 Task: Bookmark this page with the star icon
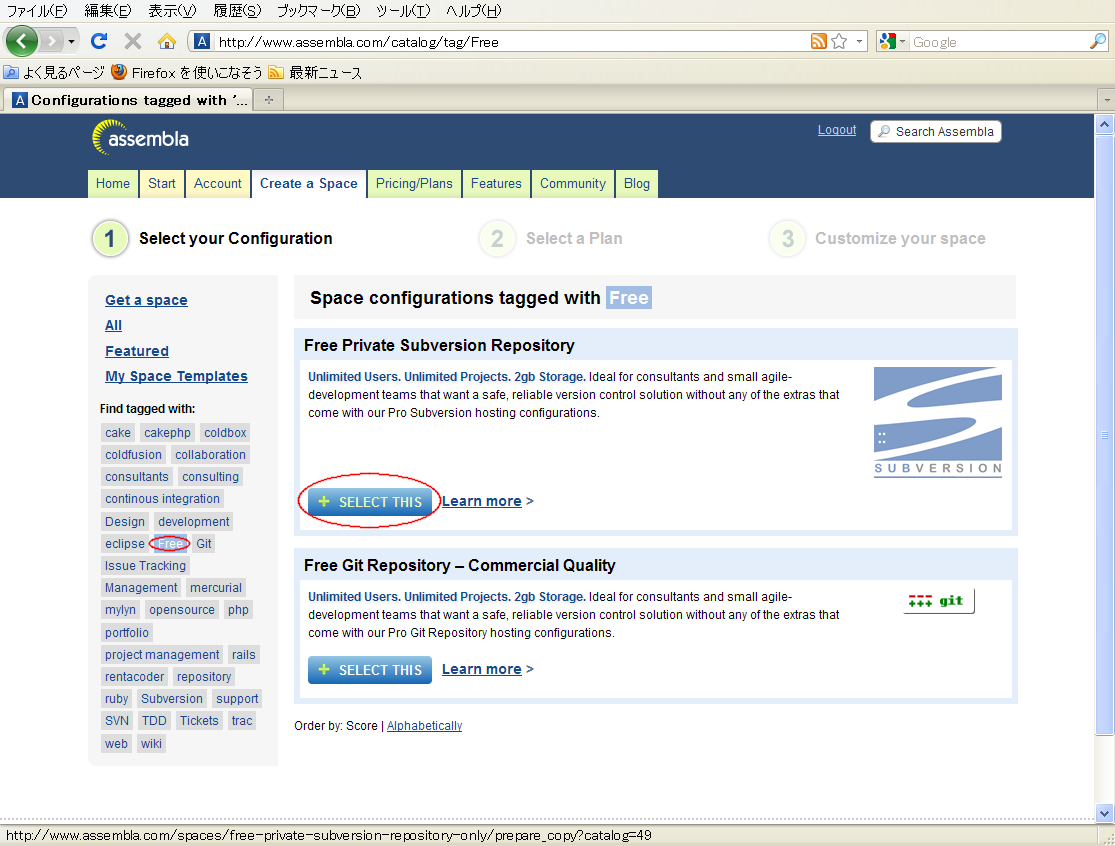click(839, 42)
